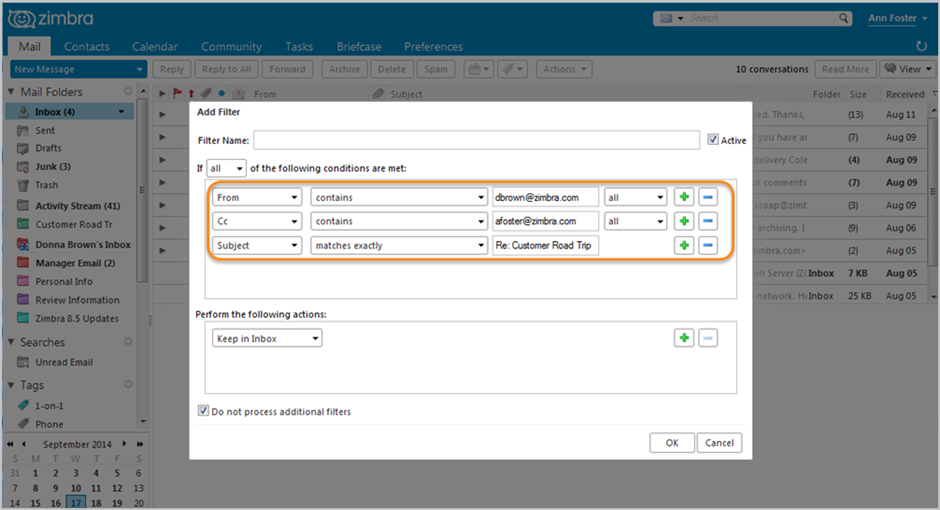Screen dimensions: 940x510
Task: Add a condition after the Cc row
Action: [x=683, y=221]
